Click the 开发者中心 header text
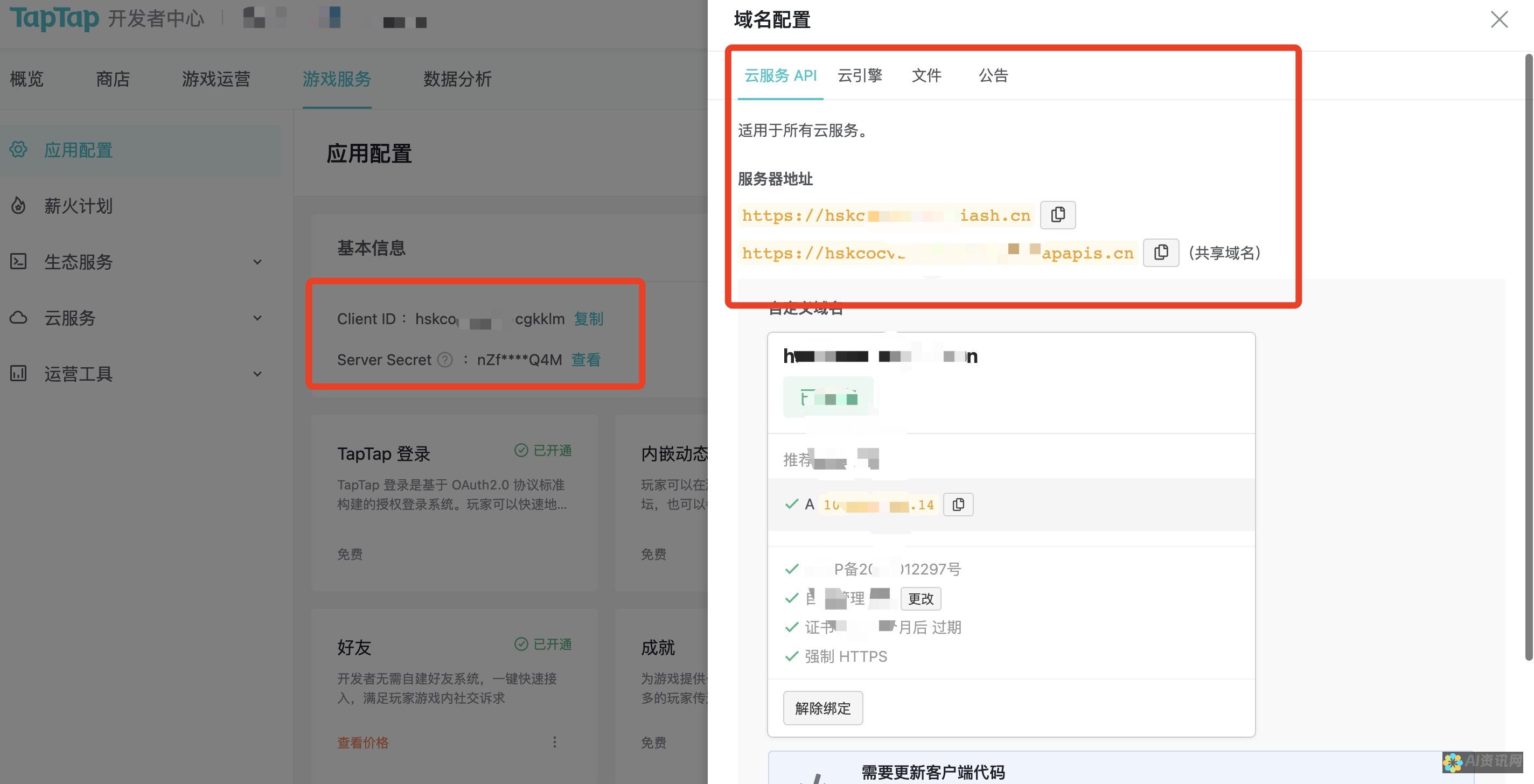This screenshot has height=784, width=1534. coord(156,18)
